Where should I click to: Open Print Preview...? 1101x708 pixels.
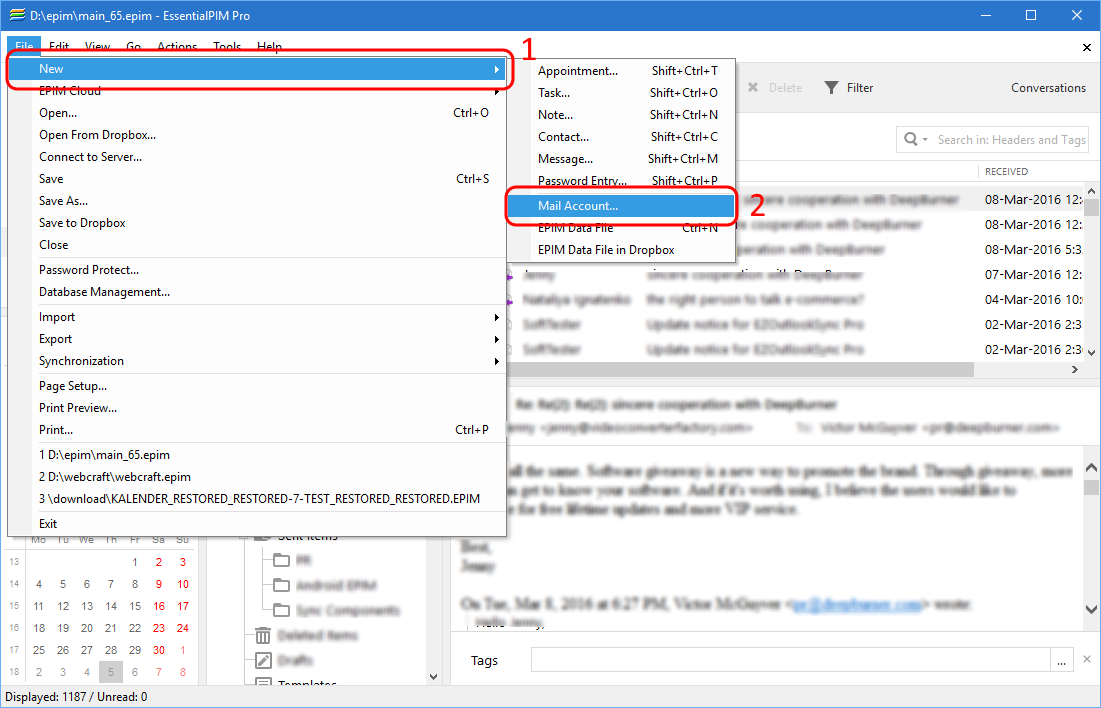257,408
